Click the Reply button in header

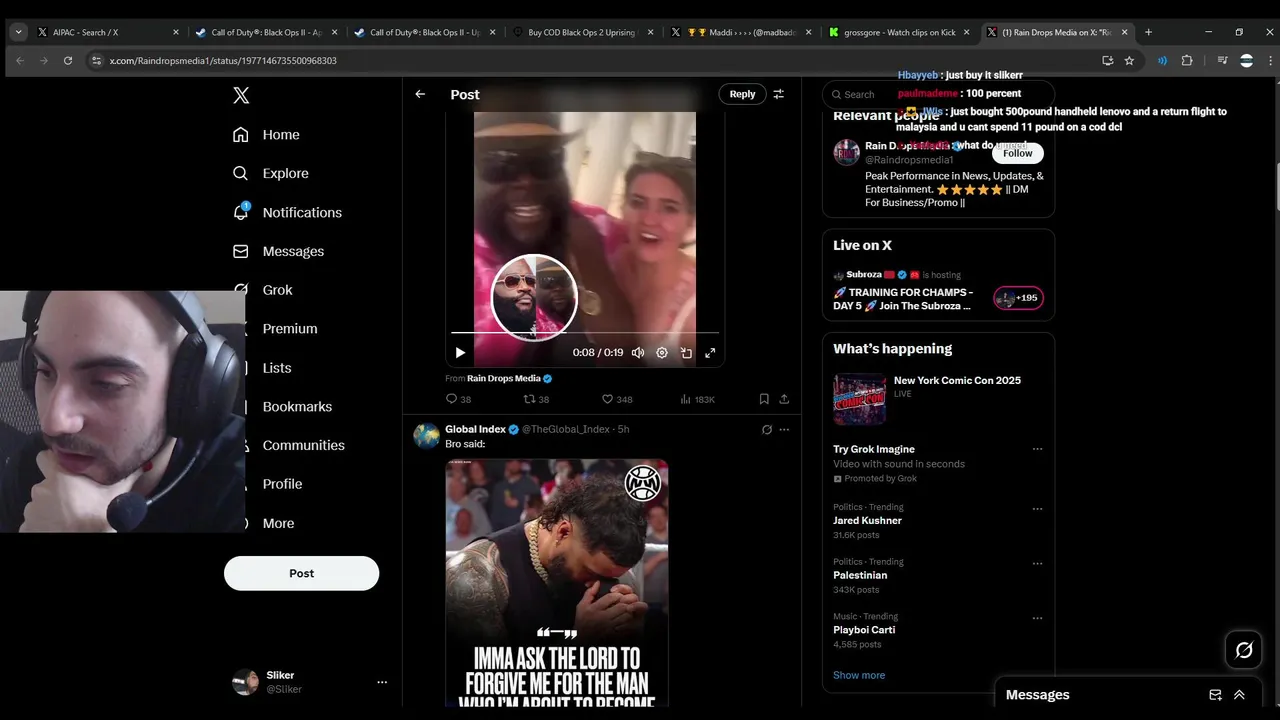742,94
